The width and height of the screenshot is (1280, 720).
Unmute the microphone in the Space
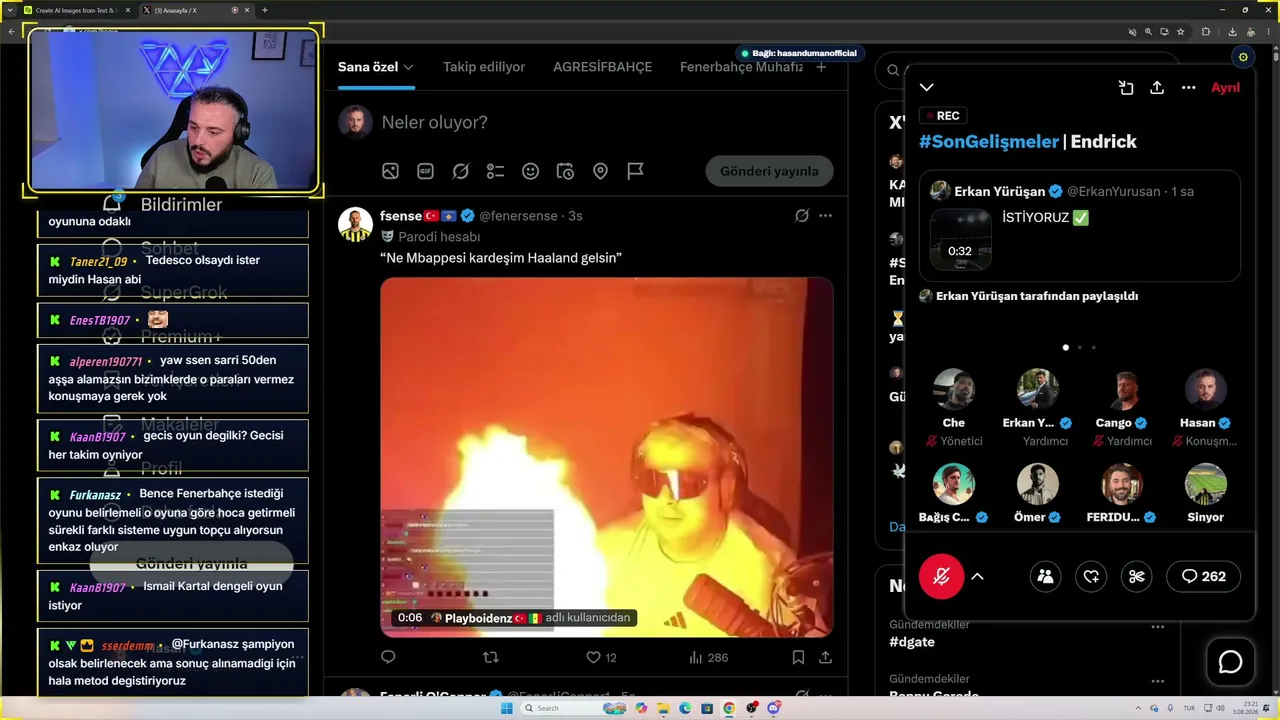click(941, 576)
